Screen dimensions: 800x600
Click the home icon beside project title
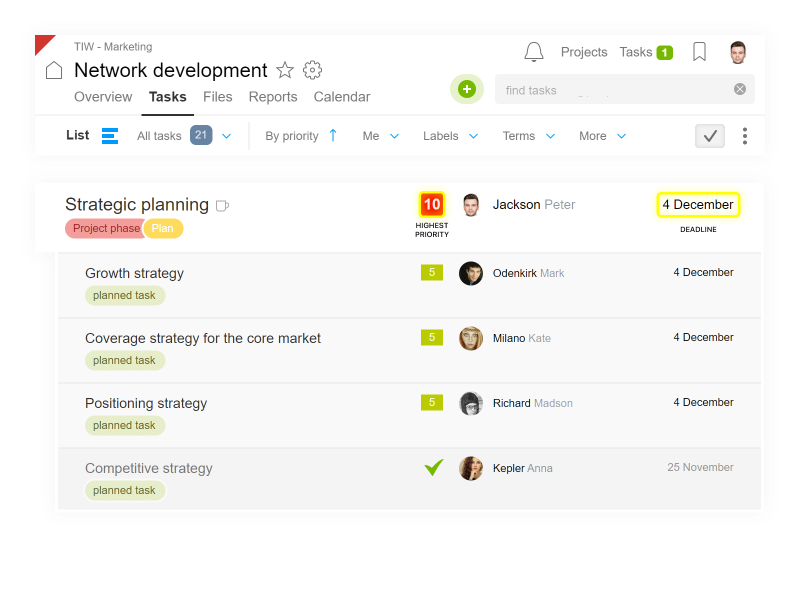[54, 70]
